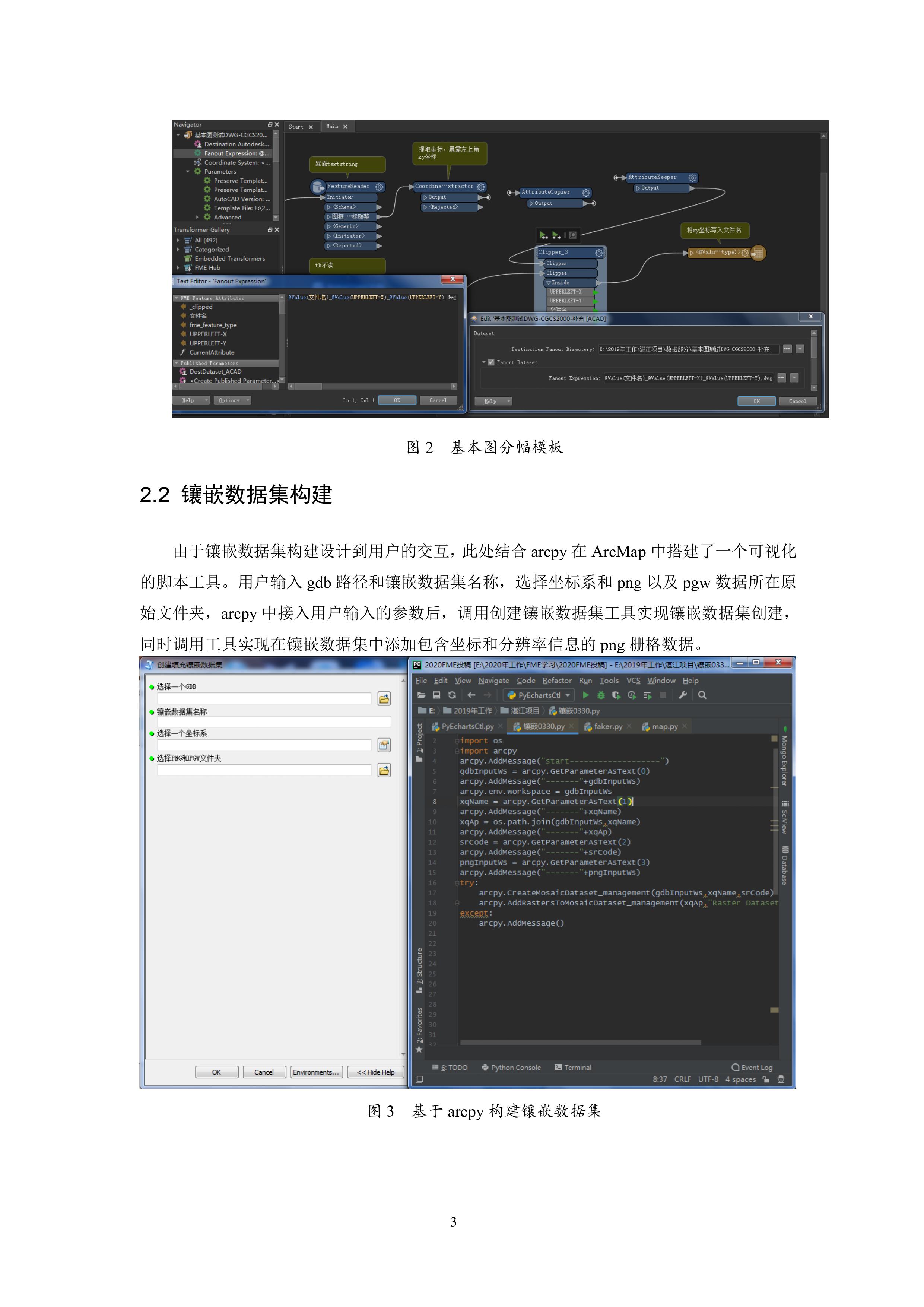Screen dimensions: 924x1307
Task: Click the Synchronize refresh icon
Action: tap(452, 695)
